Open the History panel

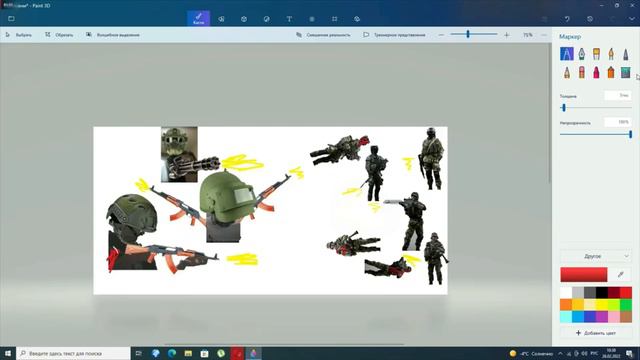pyautogui.click(x=590, y=19)
